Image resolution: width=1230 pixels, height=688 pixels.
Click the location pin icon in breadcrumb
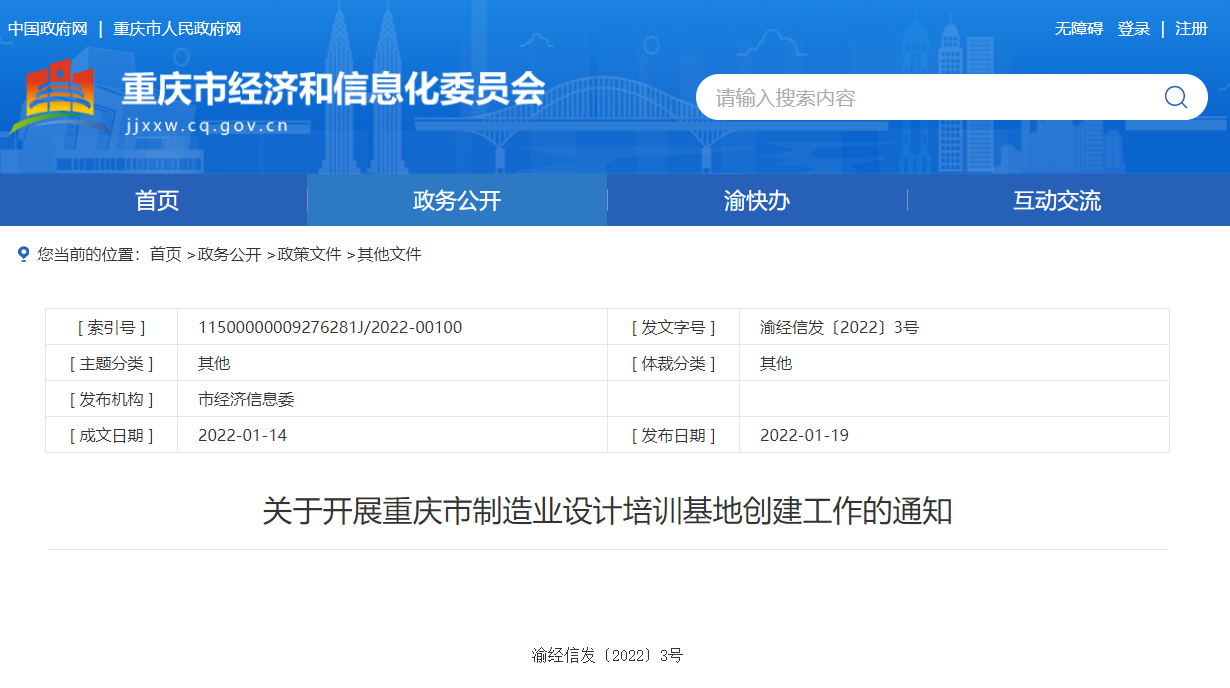point(24,255)
